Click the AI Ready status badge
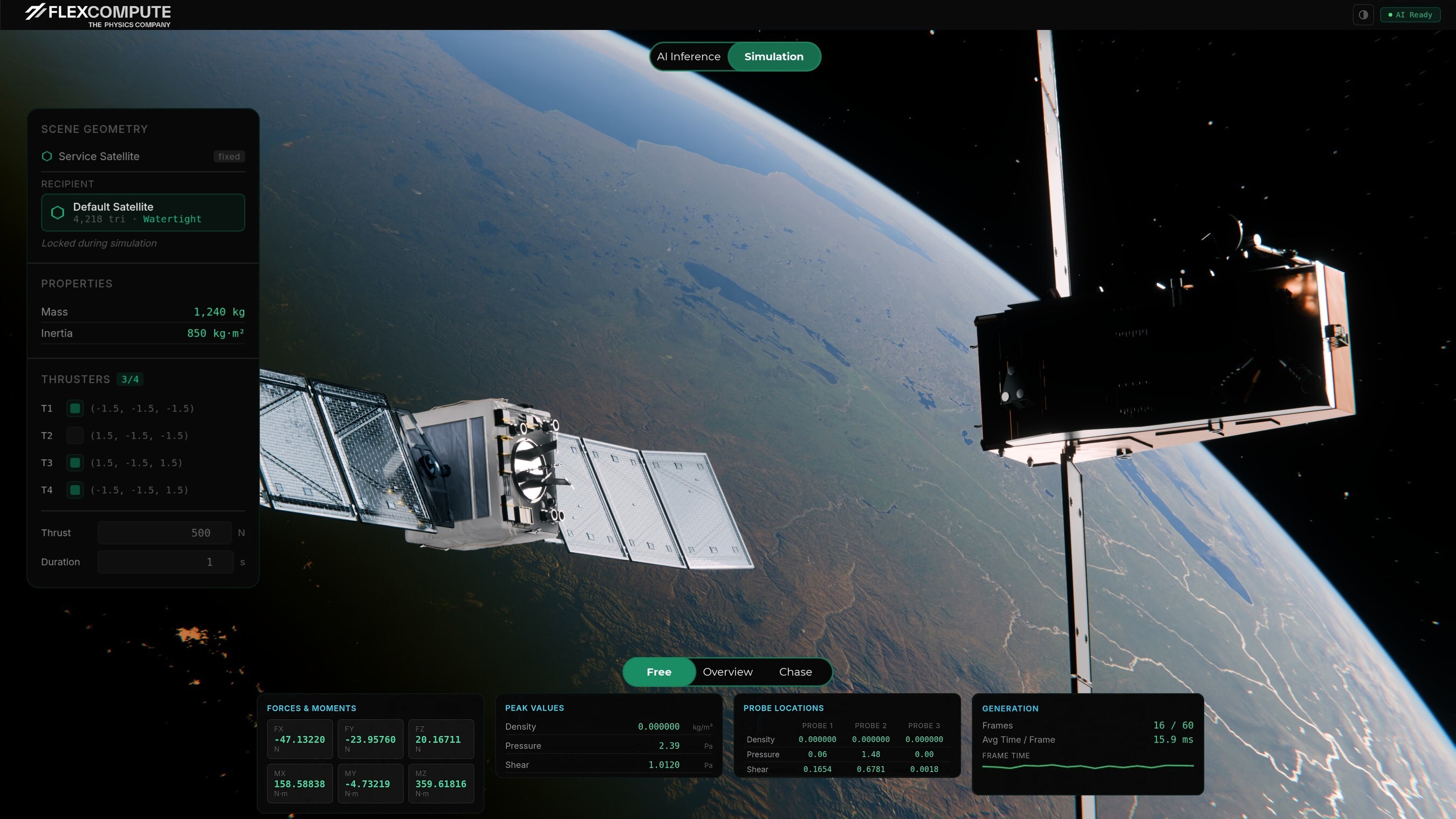This screenshot has height=819, width=1456. [x=1410, y=15]
